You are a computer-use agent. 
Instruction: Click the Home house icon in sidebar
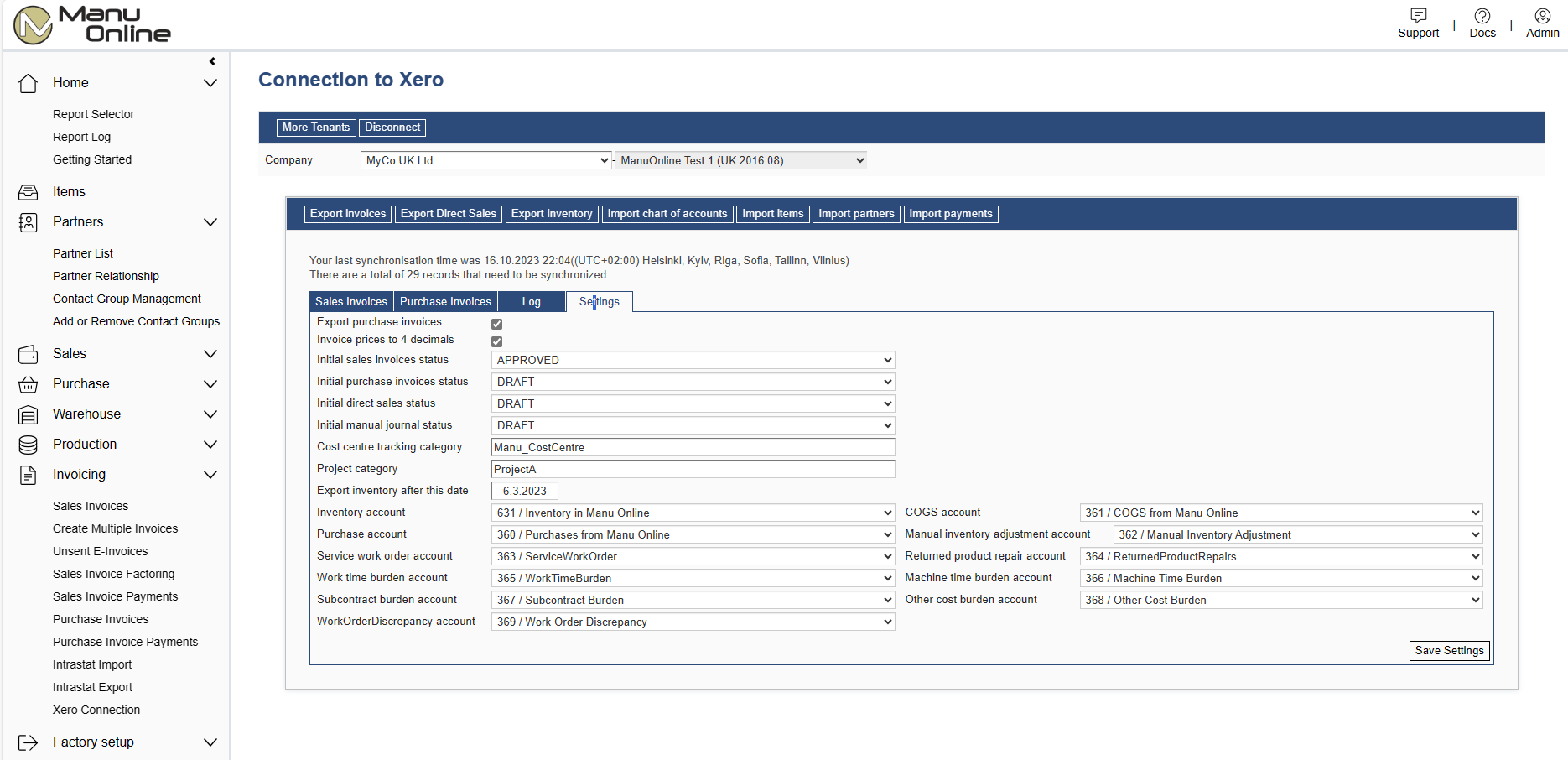click(29, 83)
